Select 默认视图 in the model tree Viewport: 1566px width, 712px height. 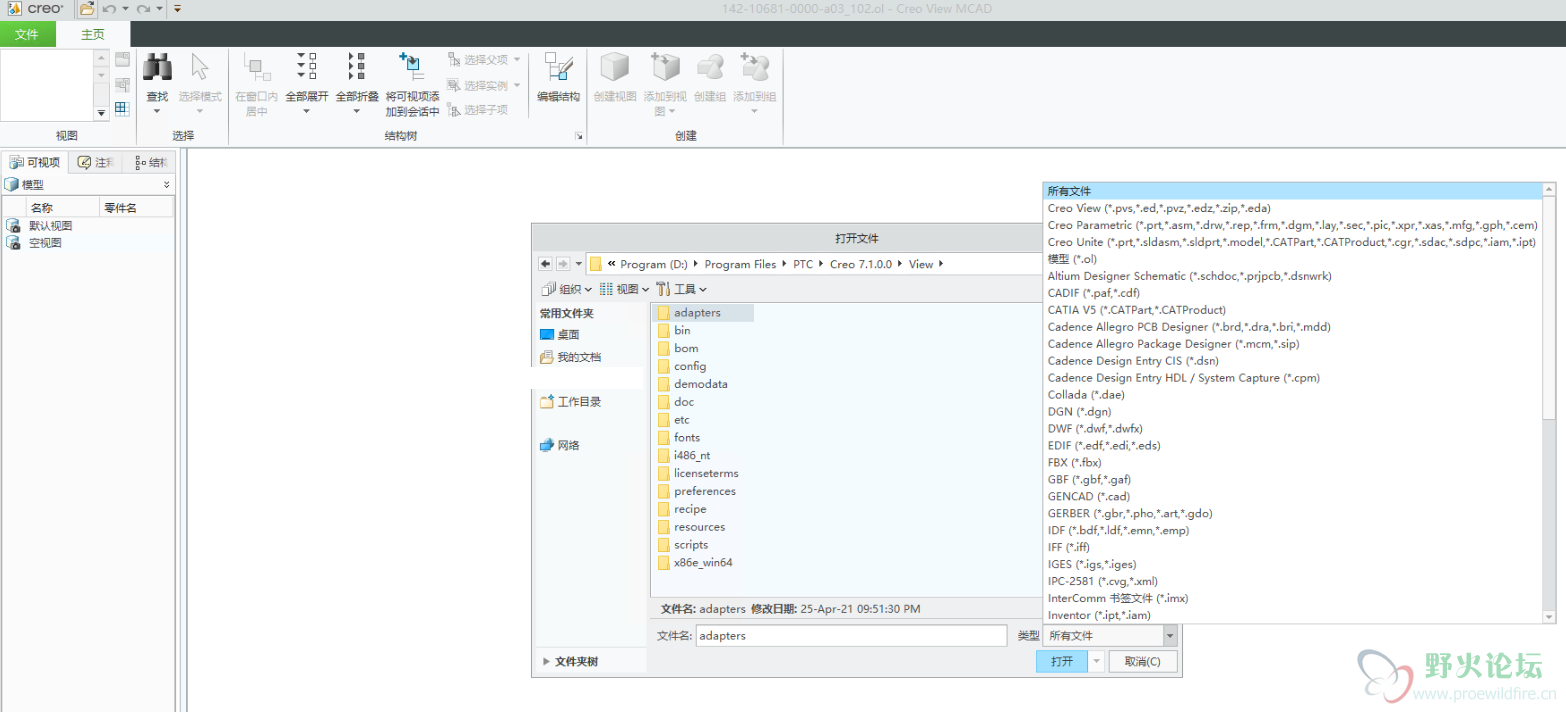pos(50,226)
